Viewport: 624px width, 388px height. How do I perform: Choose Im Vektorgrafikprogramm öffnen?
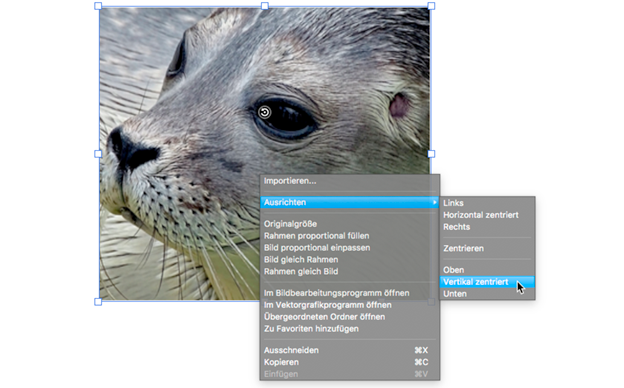pyautogui.click(x=350, y=305)
